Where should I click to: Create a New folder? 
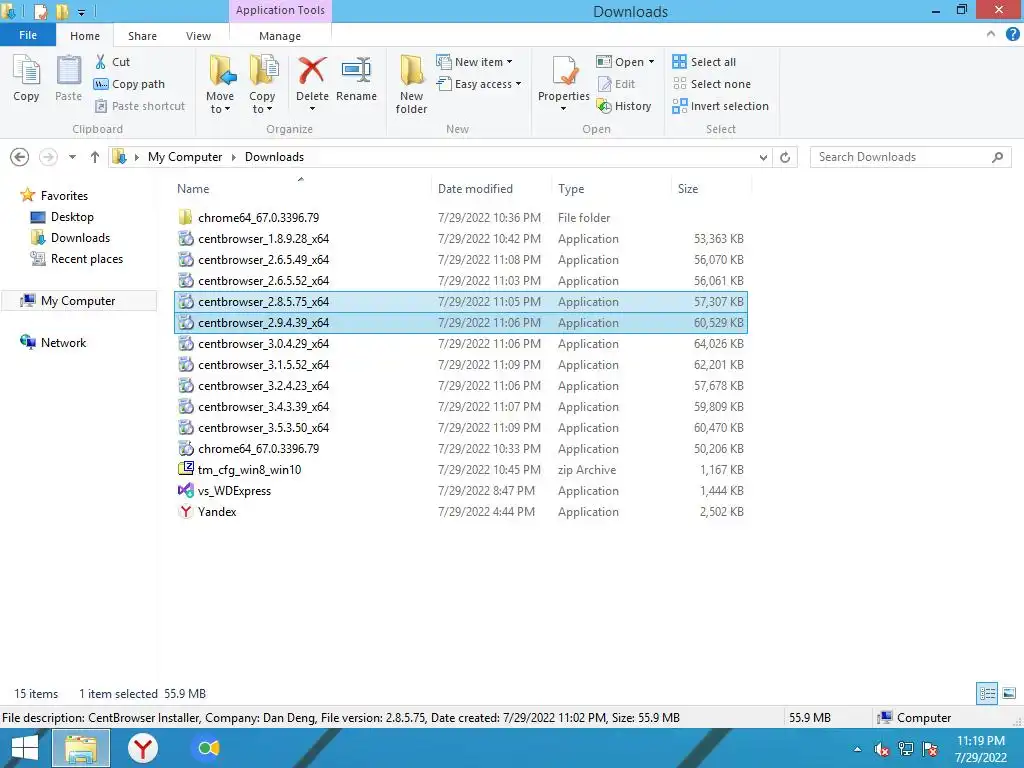coord(411,84)
